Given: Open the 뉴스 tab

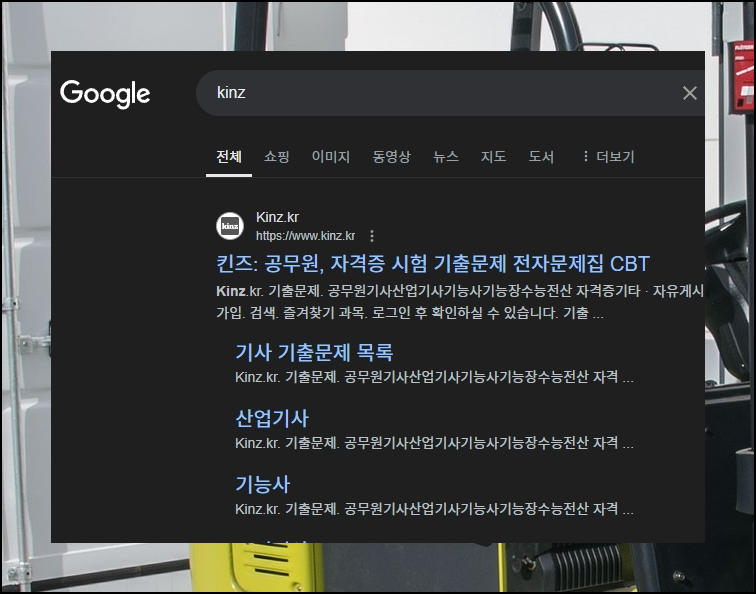Looking at the screenshot, I should click(x=446, y=157).
